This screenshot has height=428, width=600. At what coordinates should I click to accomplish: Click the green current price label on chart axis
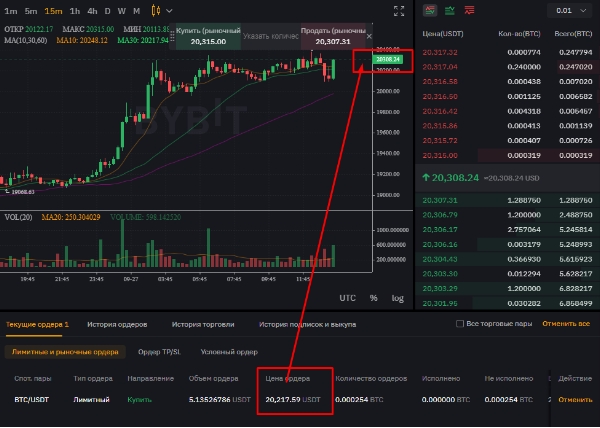388,60
